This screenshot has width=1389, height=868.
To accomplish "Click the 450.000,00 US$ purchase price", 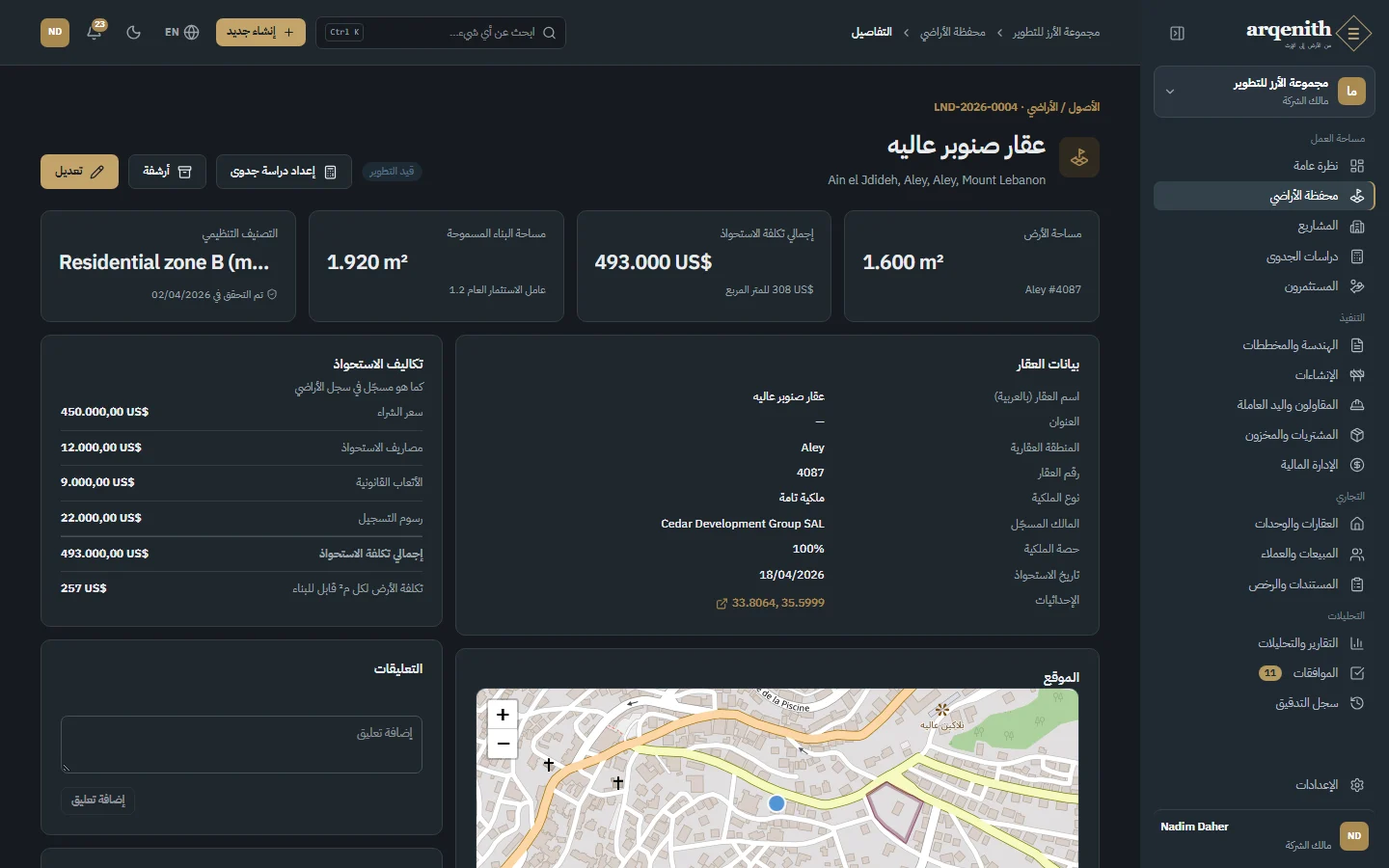I will coord(104,412).
